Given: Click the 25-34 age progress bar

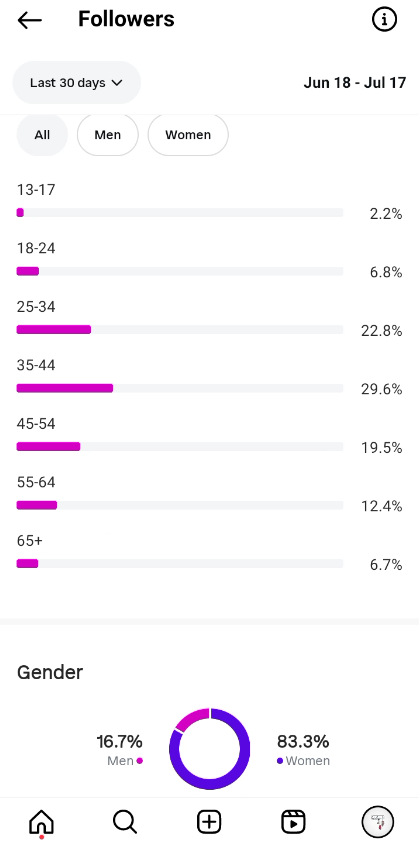Looking at the screenshot, I should tap(179, 329).
